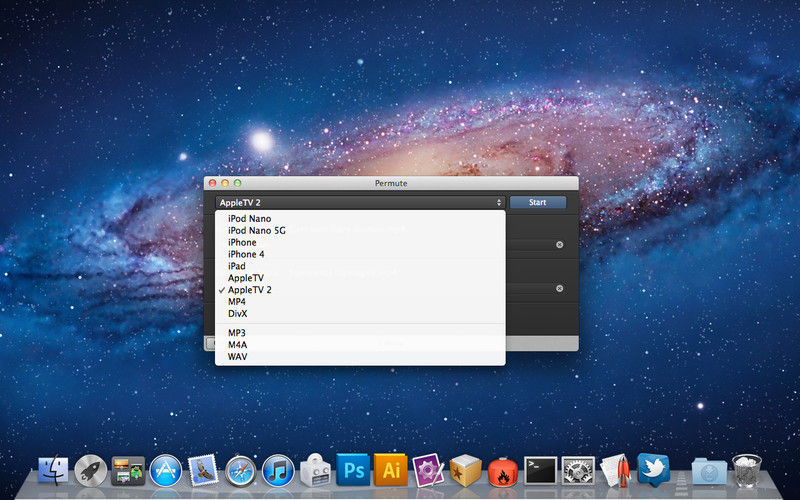The image size is (800, 500).
Task: Remove the second queued file with its X button
Action: [559, 288]
